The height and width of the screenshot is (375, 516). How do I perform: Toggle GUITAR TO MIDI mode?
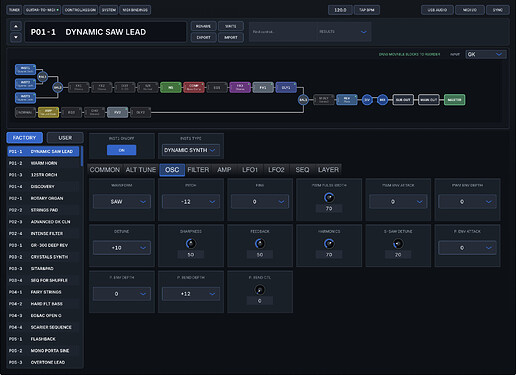(42, 10)
